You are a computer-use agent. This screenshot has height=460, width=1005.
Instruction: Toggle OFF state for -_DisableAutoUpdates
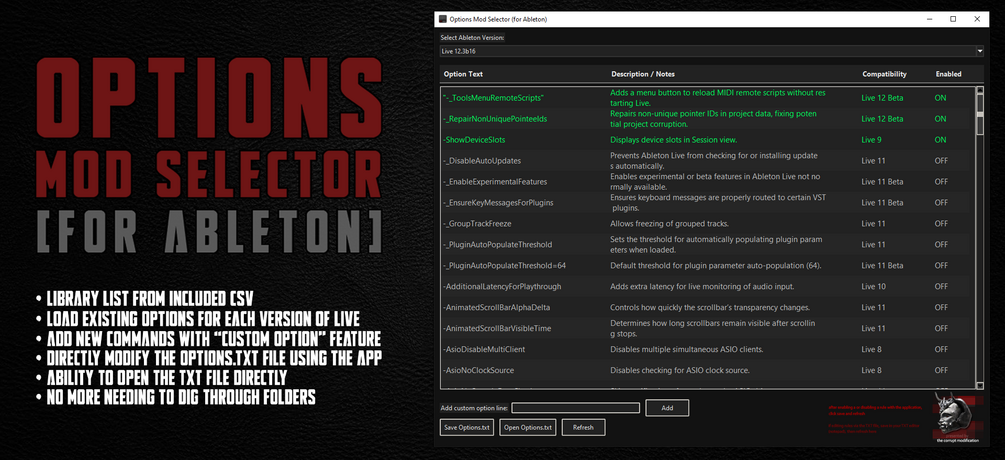(941, 161)
